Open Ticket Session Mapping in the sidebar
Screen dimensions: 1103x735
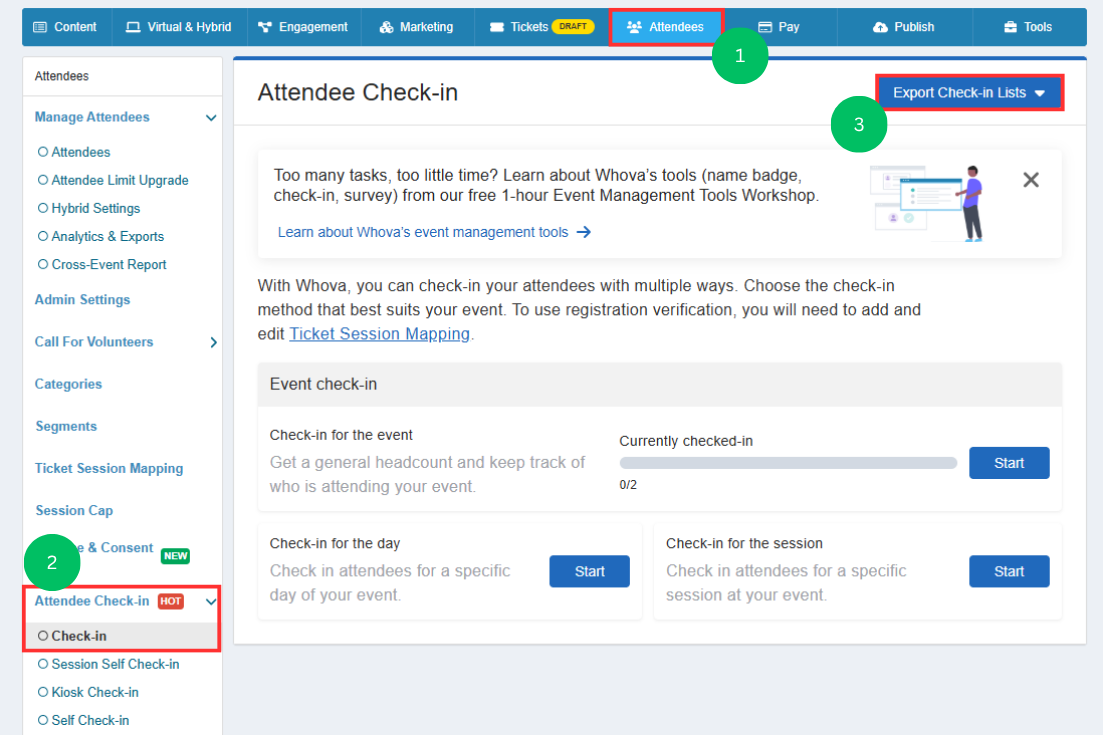109,468
